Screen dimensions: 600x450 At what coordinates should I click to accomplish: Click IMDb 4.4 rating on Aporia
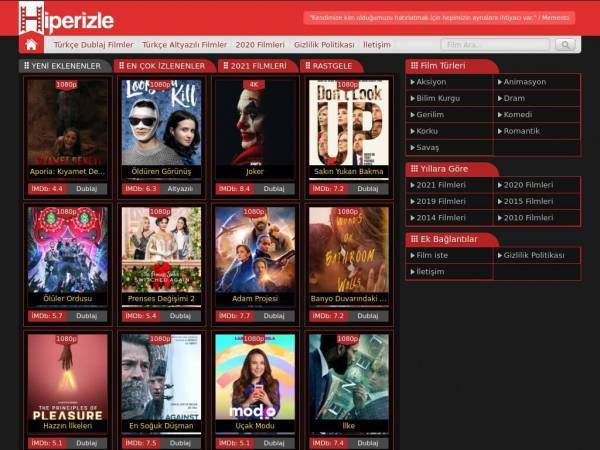[x=47, y=189]
